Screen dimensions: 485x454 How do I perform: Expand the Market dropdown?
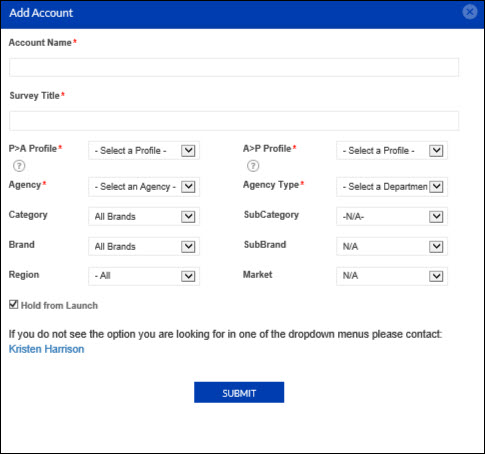(392, 276)
